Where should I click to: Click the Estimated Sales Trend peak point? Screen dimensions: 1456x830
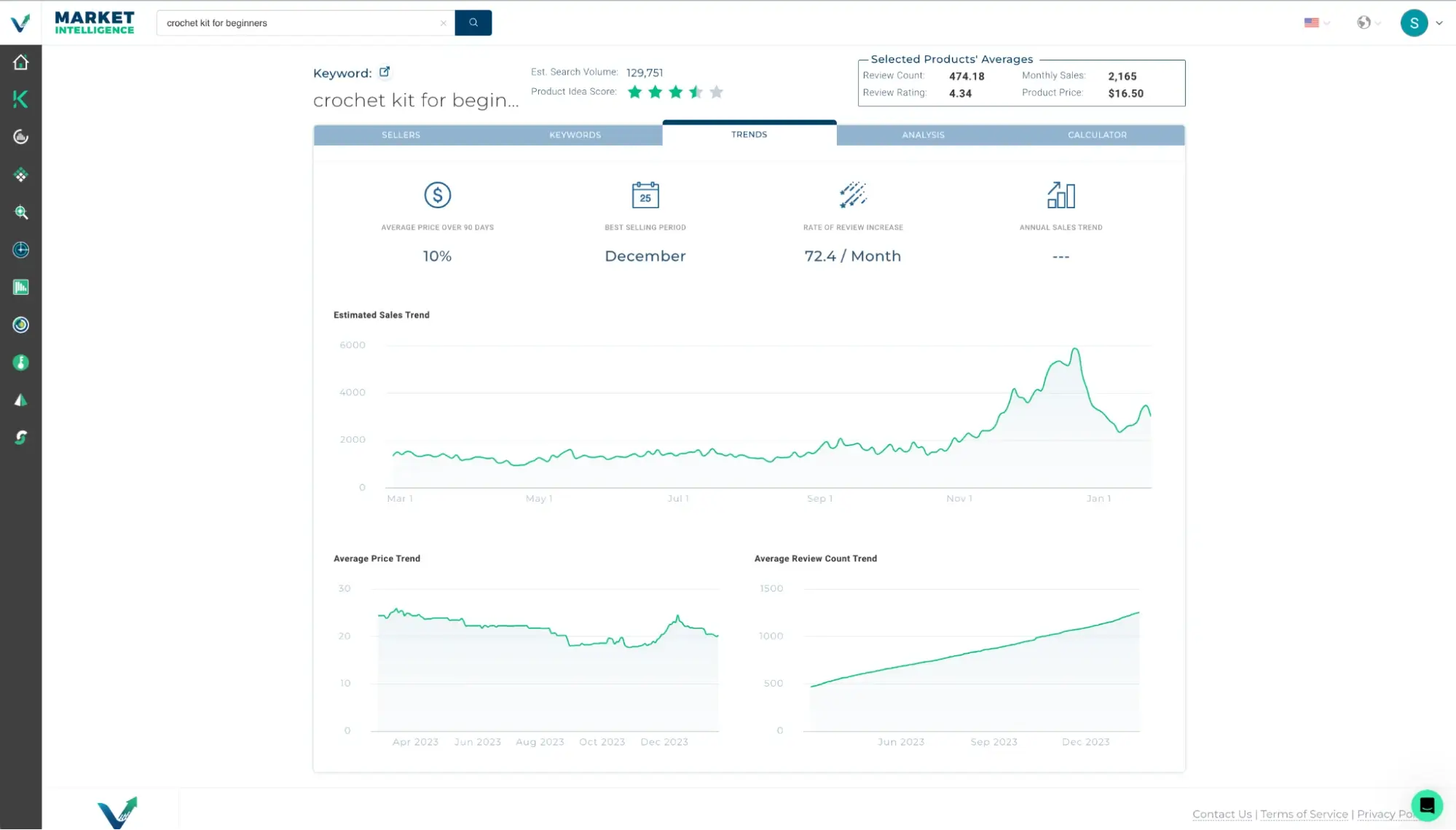point(1075,350)
